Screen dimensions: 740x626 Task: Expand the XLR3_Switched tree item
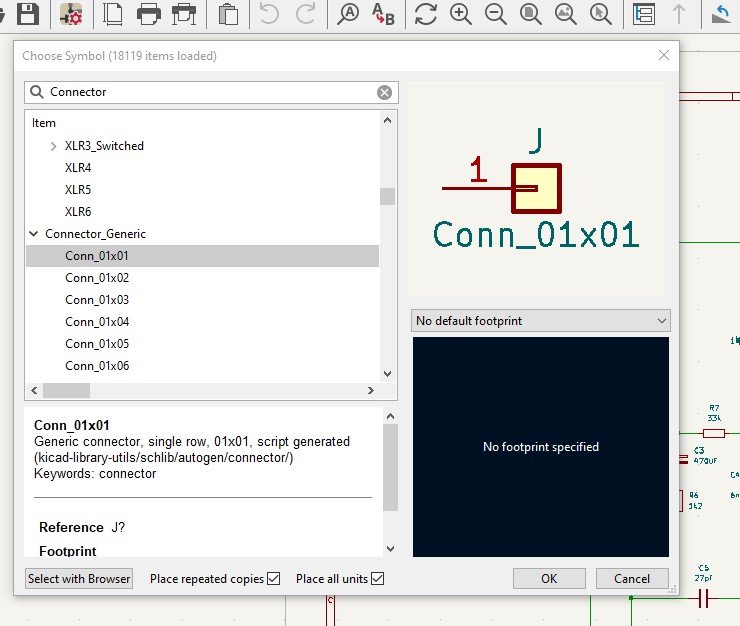(53, 146)
